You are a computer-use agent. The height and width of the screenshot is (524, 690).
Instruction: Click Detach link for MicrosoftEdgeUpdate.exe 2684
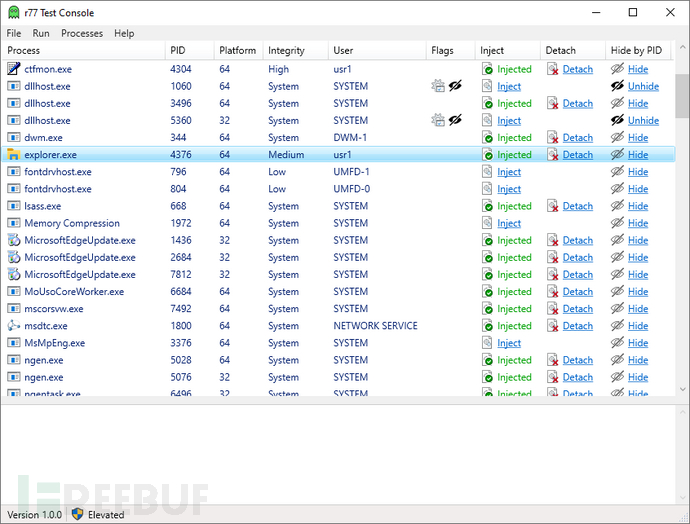577,257
